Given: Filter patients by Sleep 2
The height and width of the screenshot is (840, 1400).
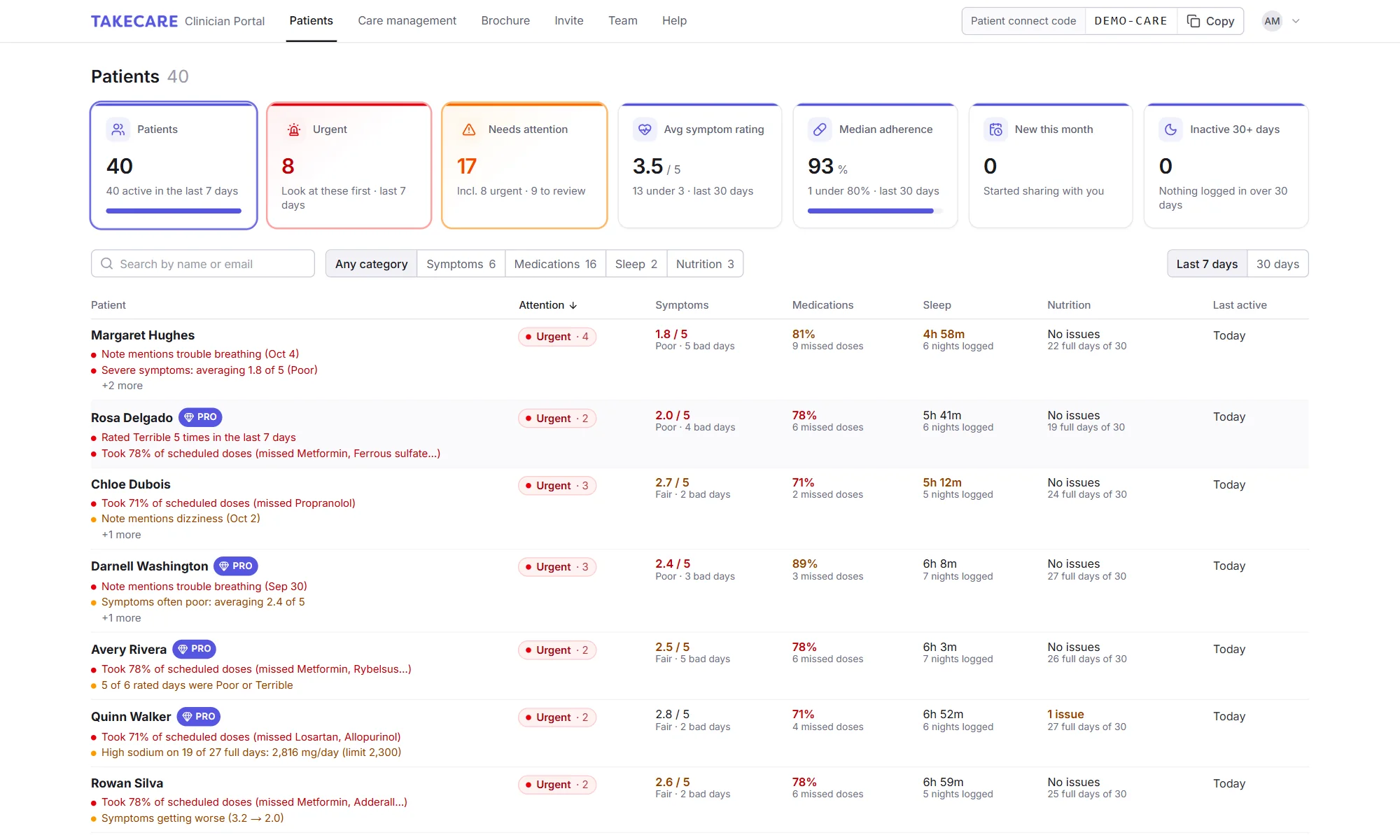Looking at the screenshot, I should 636,264.
